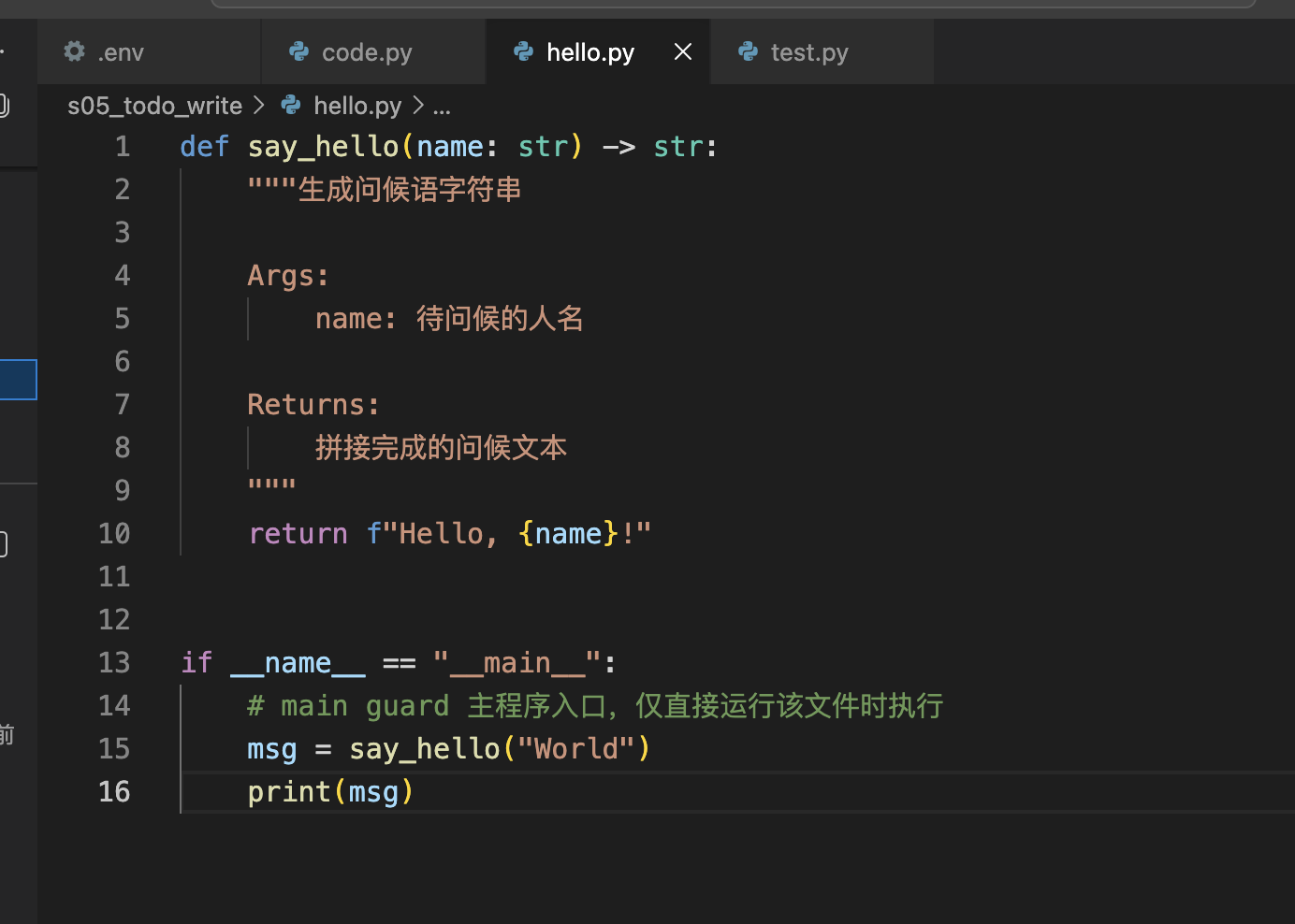
Task: Click the "World" string argument
Action: (x=576, y=749)
